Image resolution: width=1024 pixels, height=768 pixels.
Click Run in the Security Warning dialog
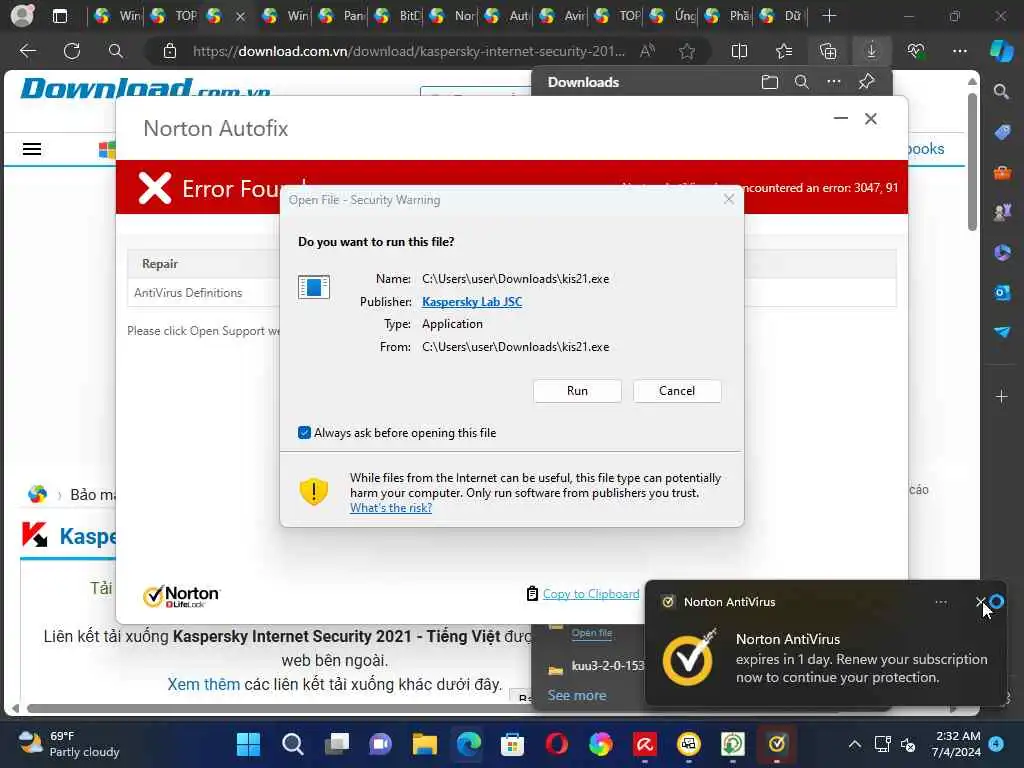coord(577,391)
